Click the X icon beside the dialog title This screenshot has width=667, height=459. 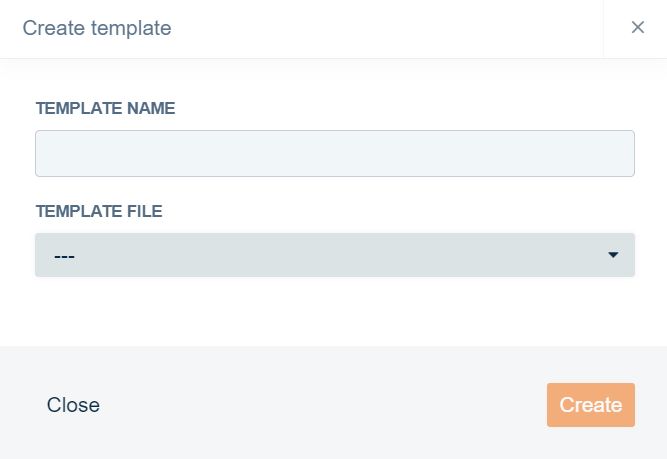(637, 28)
